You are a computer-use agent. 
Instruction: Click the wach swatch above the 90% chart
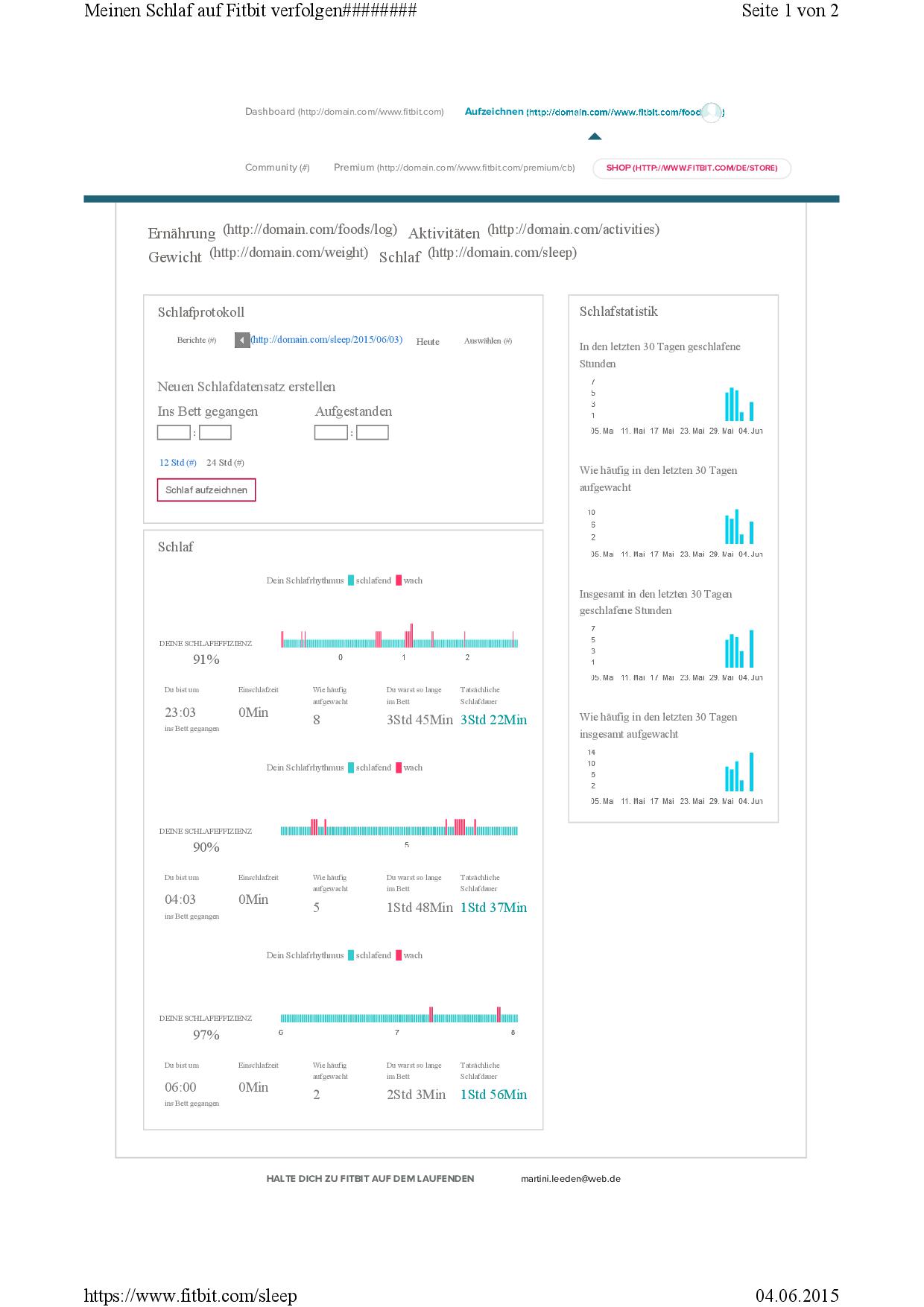coord(399,768)
